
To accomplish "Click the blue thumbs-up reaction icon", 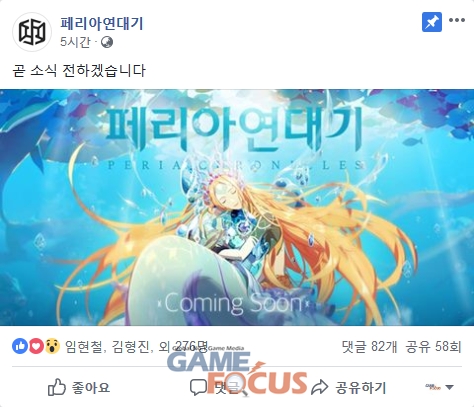I will [20, 346].
